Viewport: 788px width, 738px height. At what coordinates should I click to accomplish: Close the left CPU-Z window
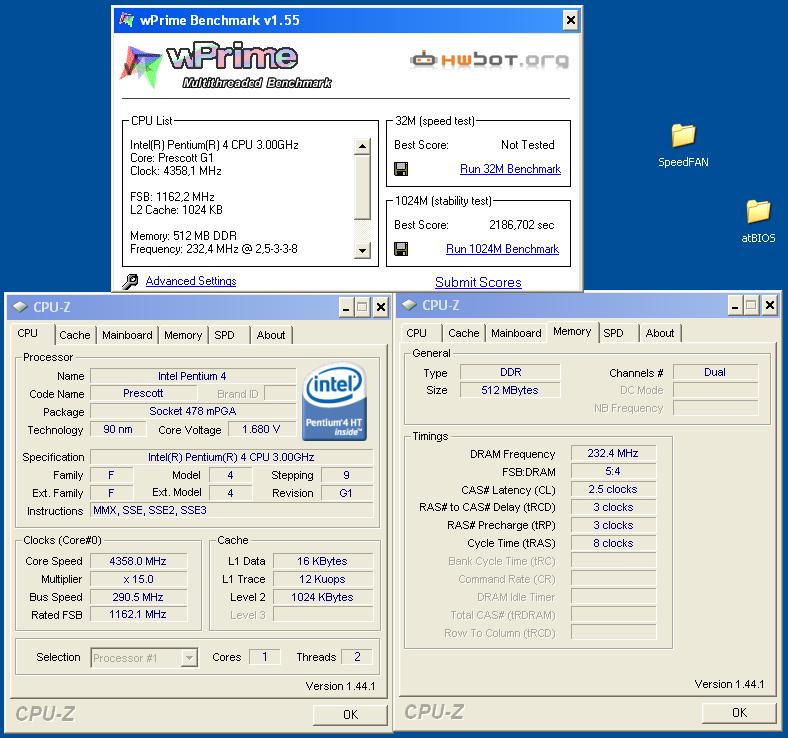(380, 307)
